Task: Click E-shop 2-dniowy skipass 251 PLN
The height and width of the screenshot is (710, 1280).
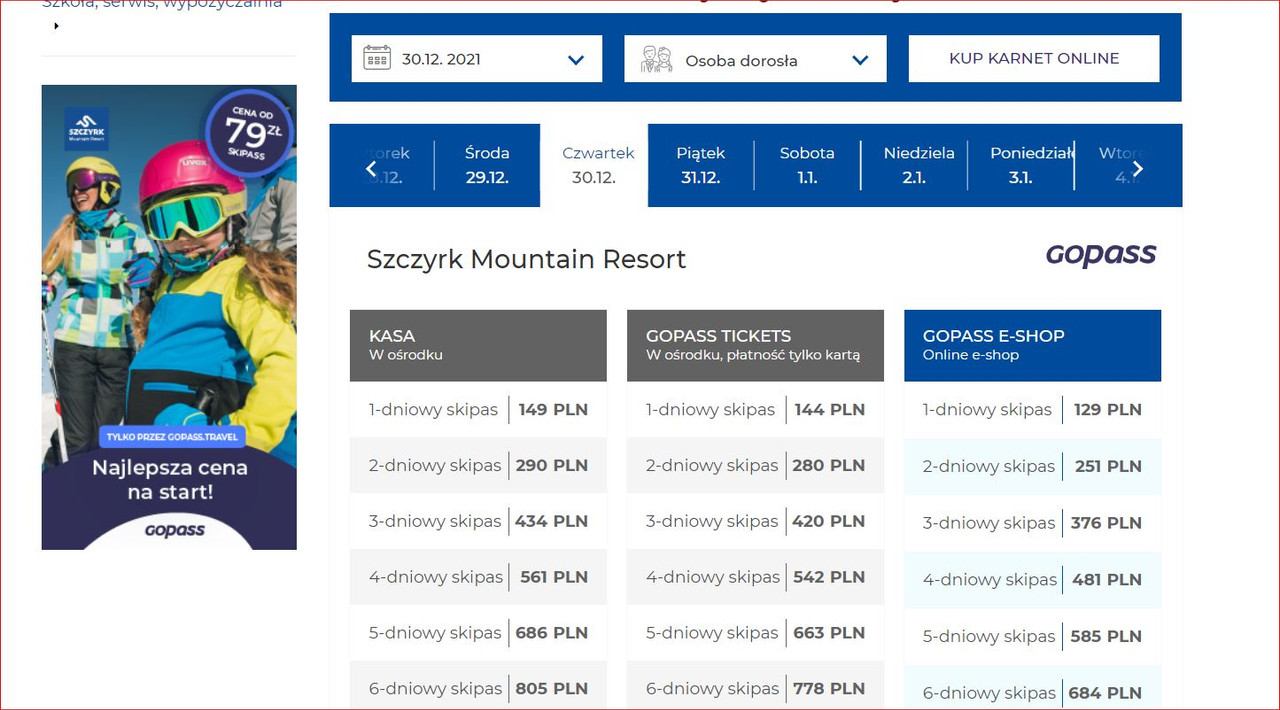Action: click(x=1032, y=466)
